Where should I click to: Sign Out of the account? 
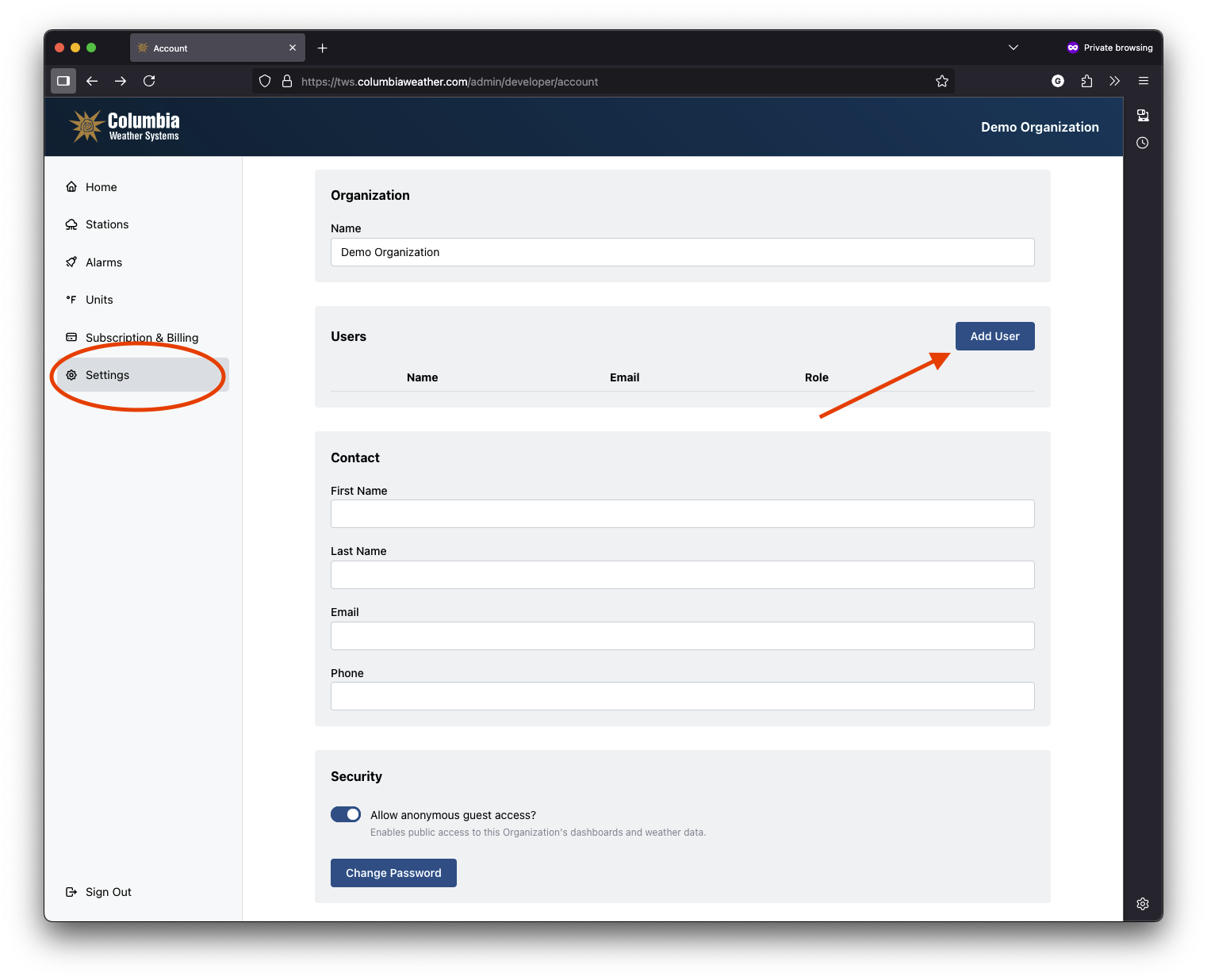coord(99,892)
